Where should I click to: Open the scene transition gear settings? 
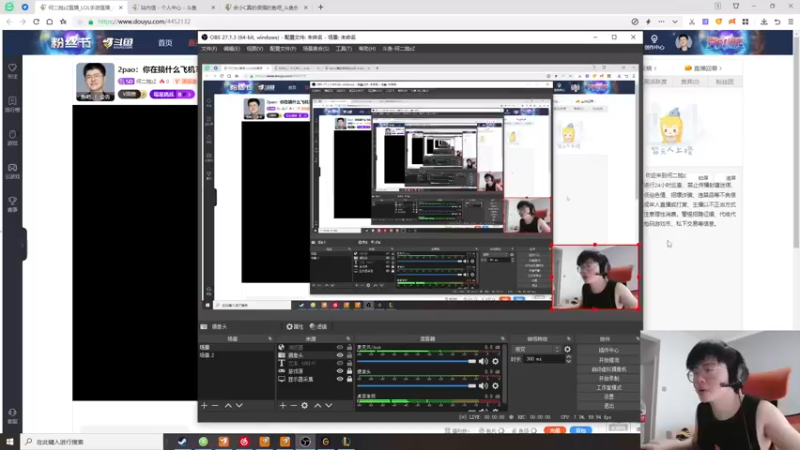point(567,349)
